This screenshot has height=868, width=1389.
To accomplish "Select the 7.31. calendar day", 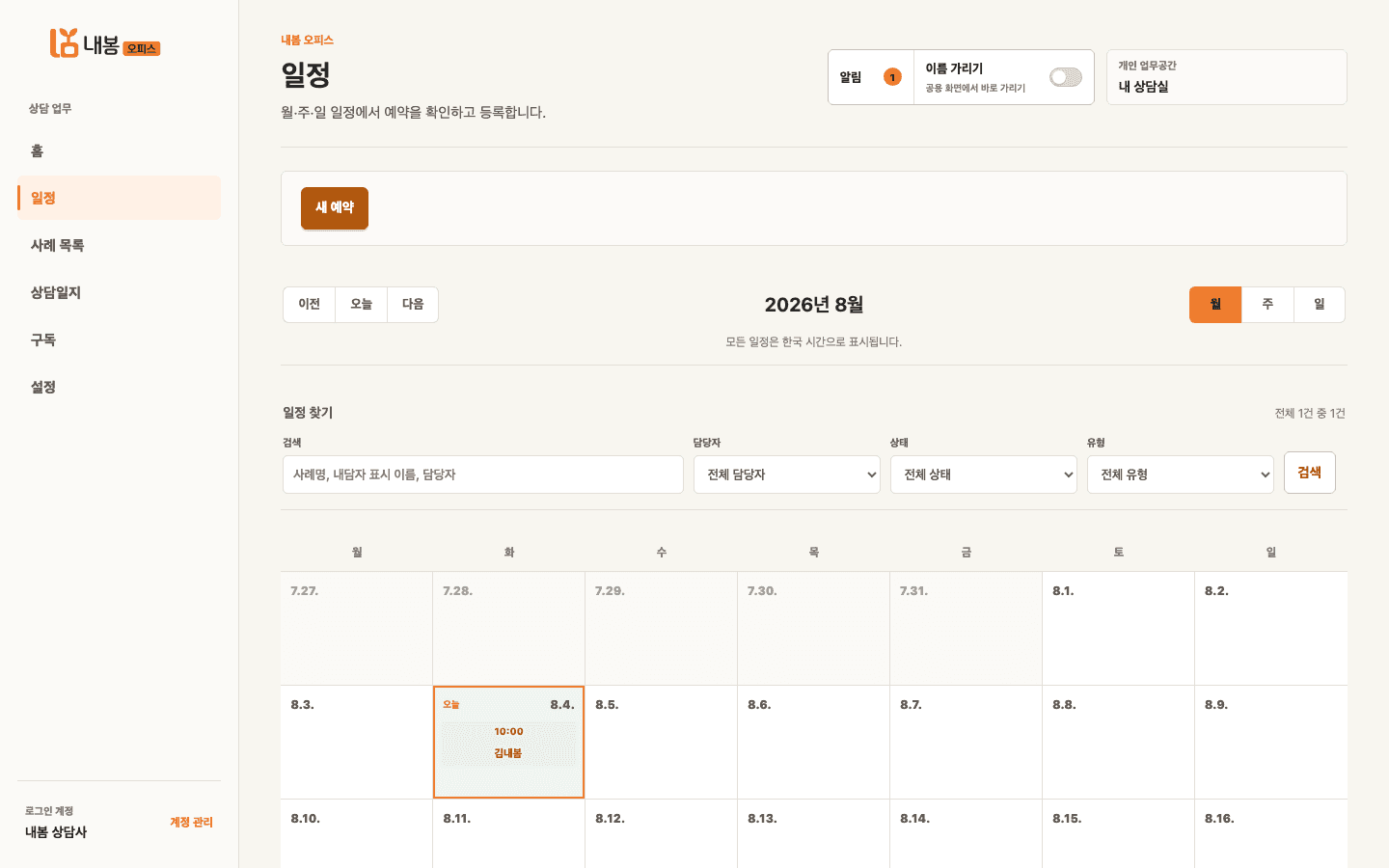I will click(966, 629).
